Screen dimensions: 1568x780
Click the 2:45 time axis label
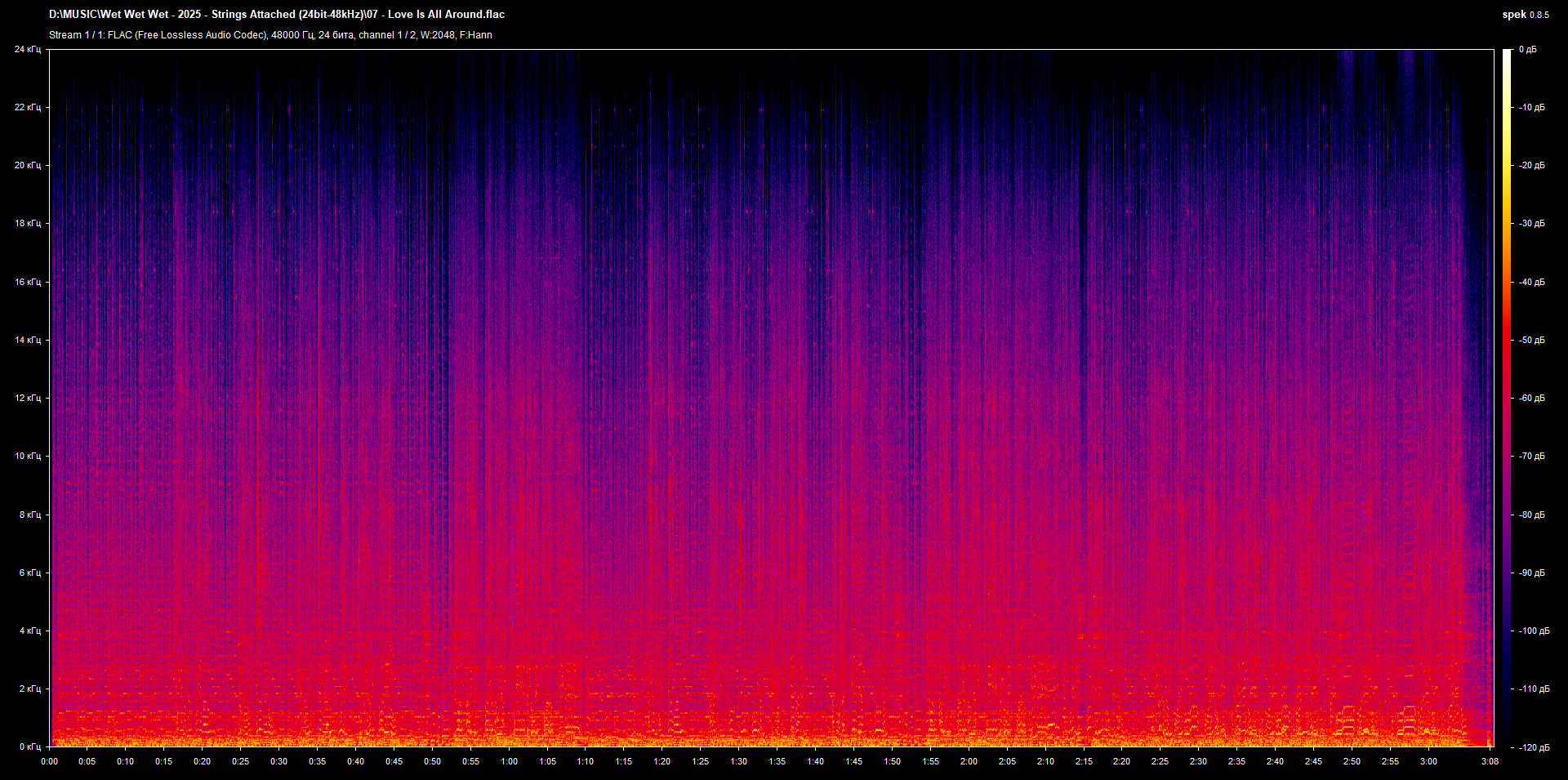coord(1314,762)
